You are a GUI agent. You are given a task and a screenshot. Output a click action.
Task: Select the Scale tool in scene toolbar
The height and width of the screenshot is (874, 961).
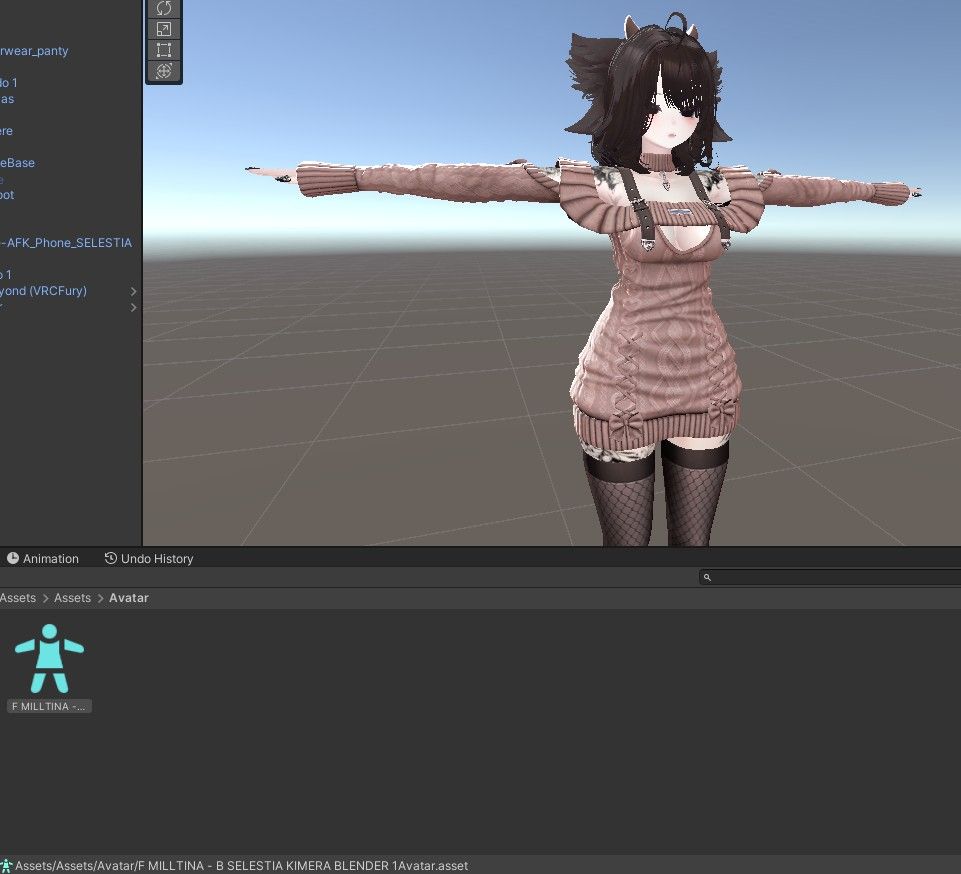click(164, 29)
